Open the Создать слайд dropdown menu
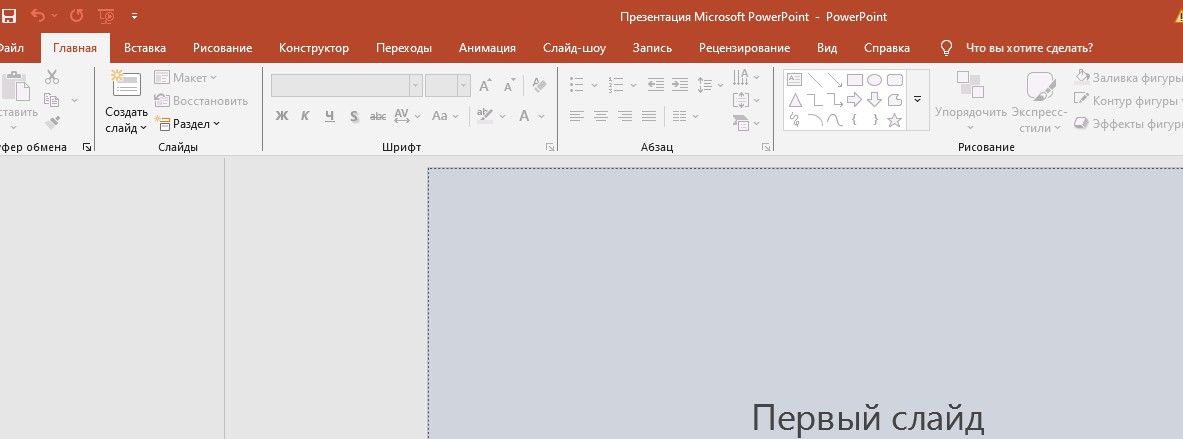Screen dimensions: 1183x439 point(126,120)
